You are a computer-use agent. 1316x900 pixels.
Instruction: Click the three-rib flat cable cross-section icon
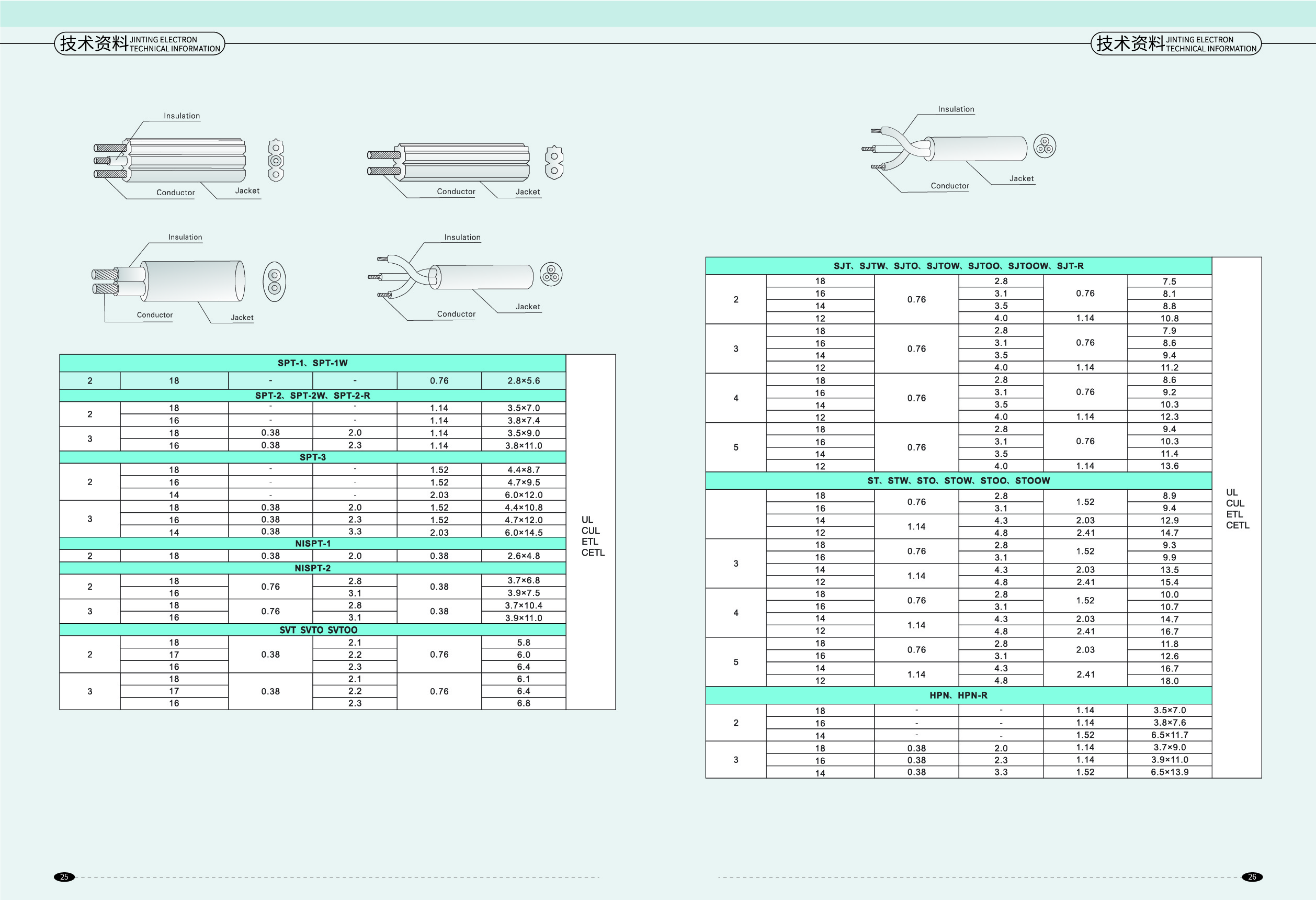click(x=276, y=160)
